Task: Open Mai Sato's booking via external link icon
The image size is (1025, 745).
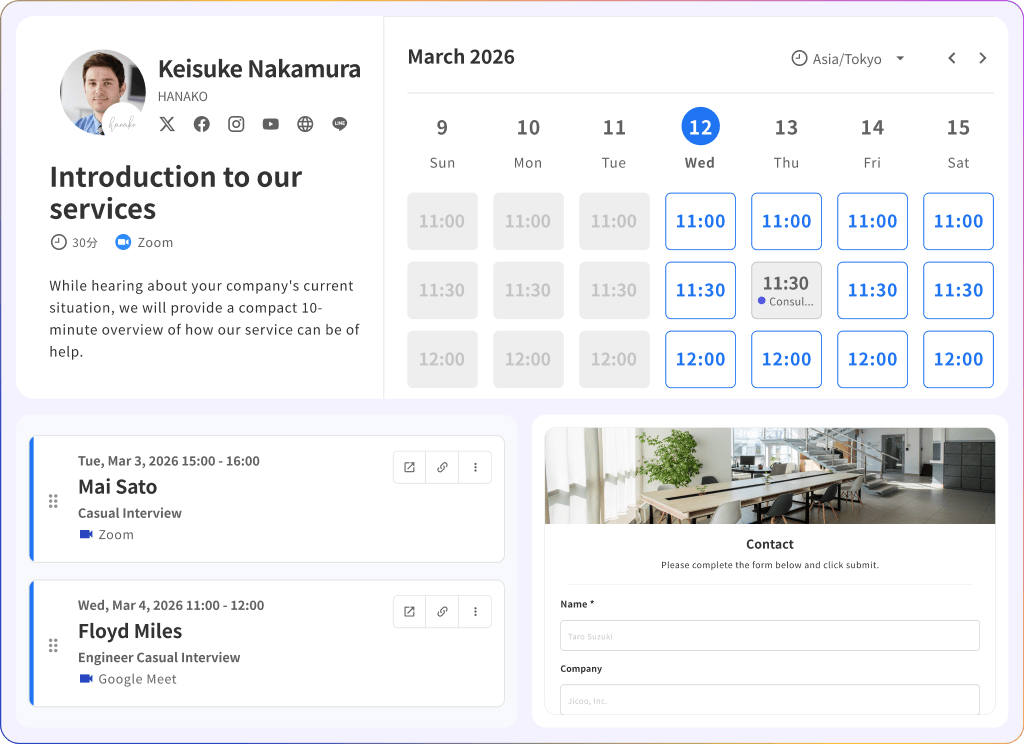Action: 409,467
